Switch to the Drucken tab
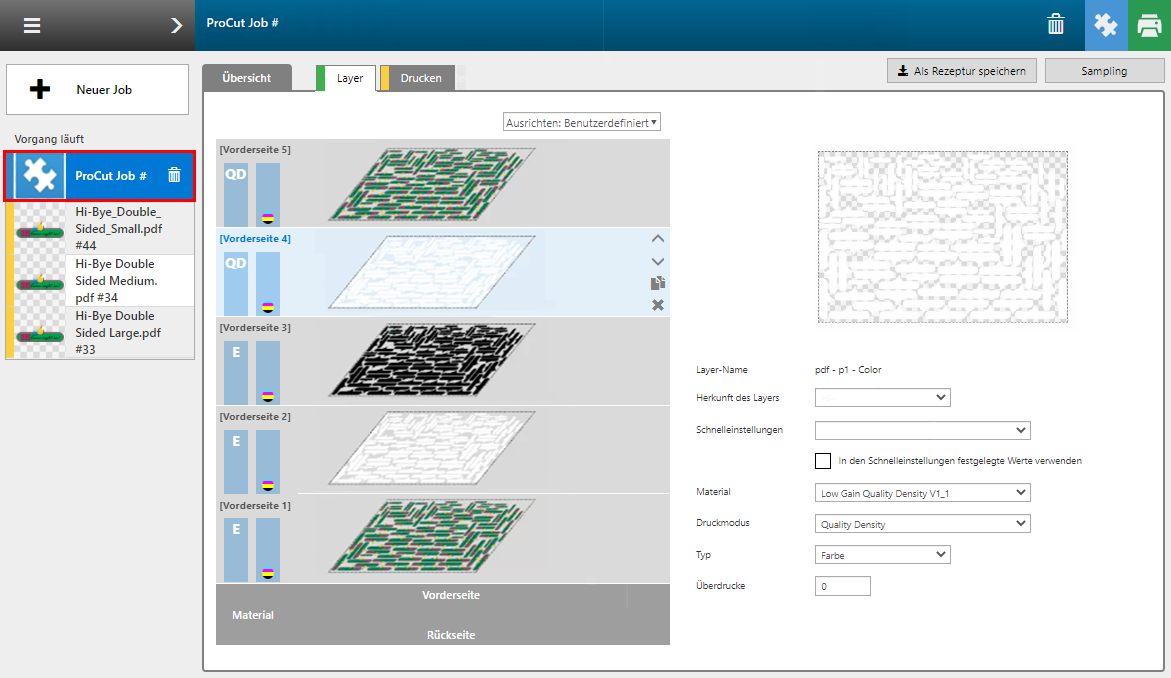The image size is (1171, 678). click(x=421, y=78)
